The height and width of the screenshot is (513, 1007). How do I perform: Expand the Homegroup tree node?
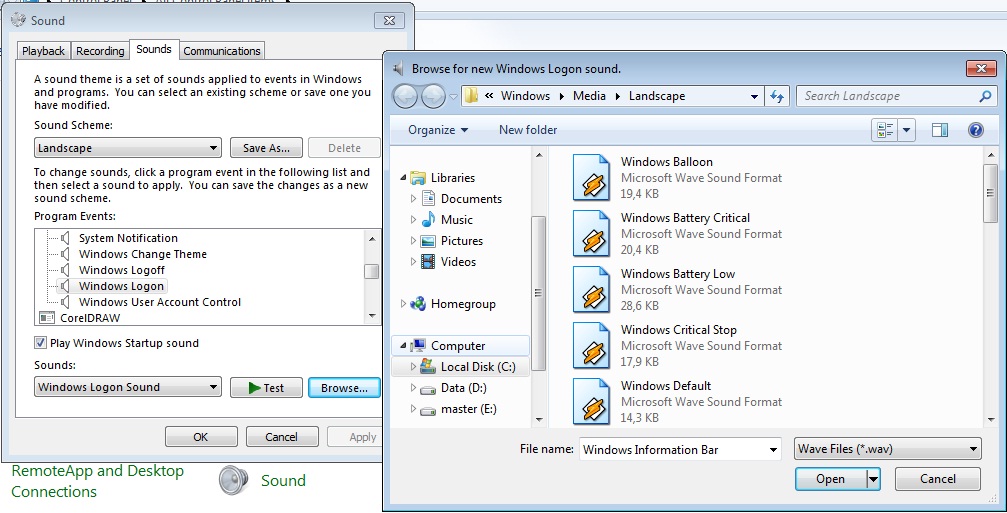click(403, 304)
